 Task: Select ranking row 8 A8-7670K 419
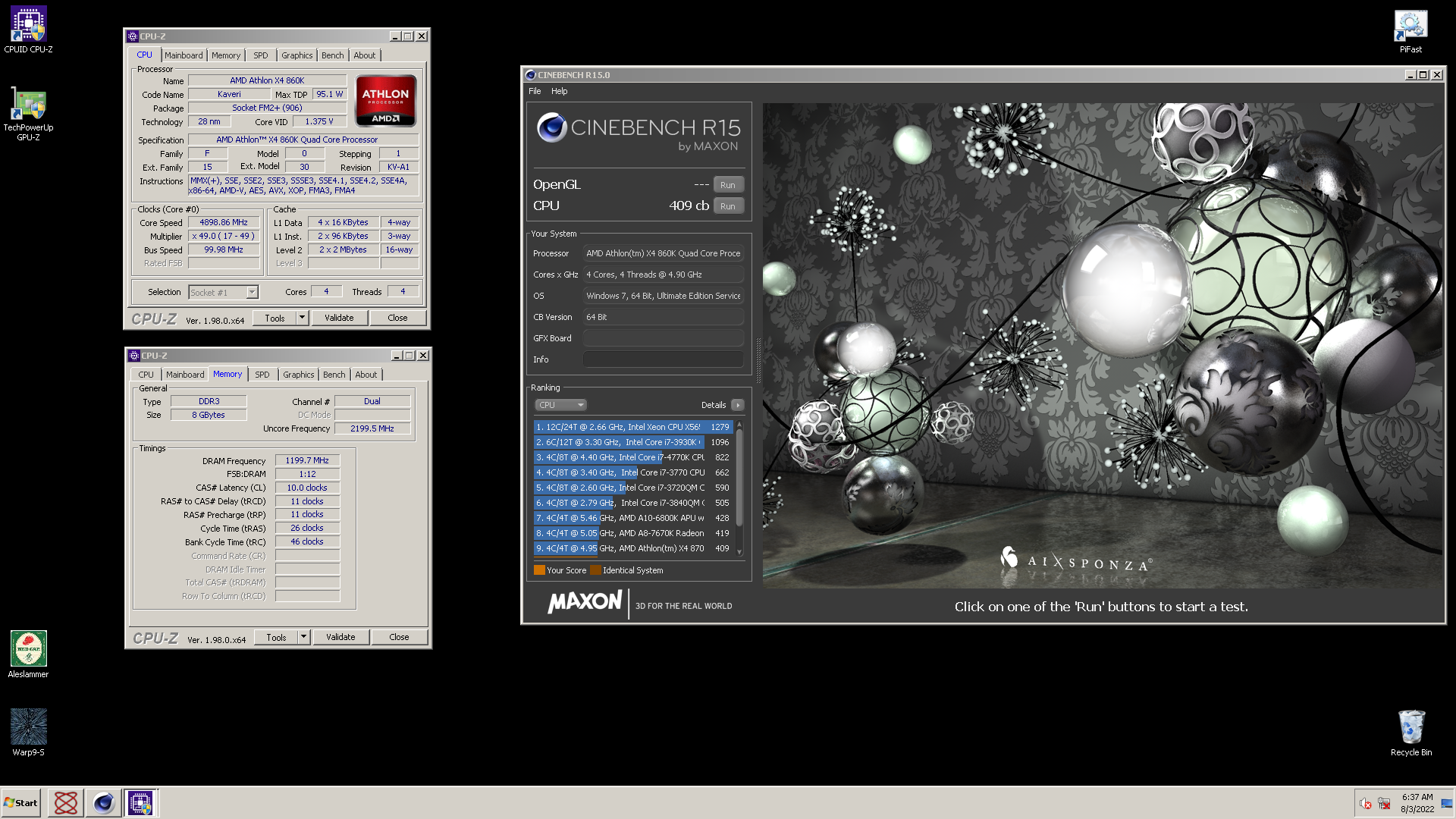point(633,533)
